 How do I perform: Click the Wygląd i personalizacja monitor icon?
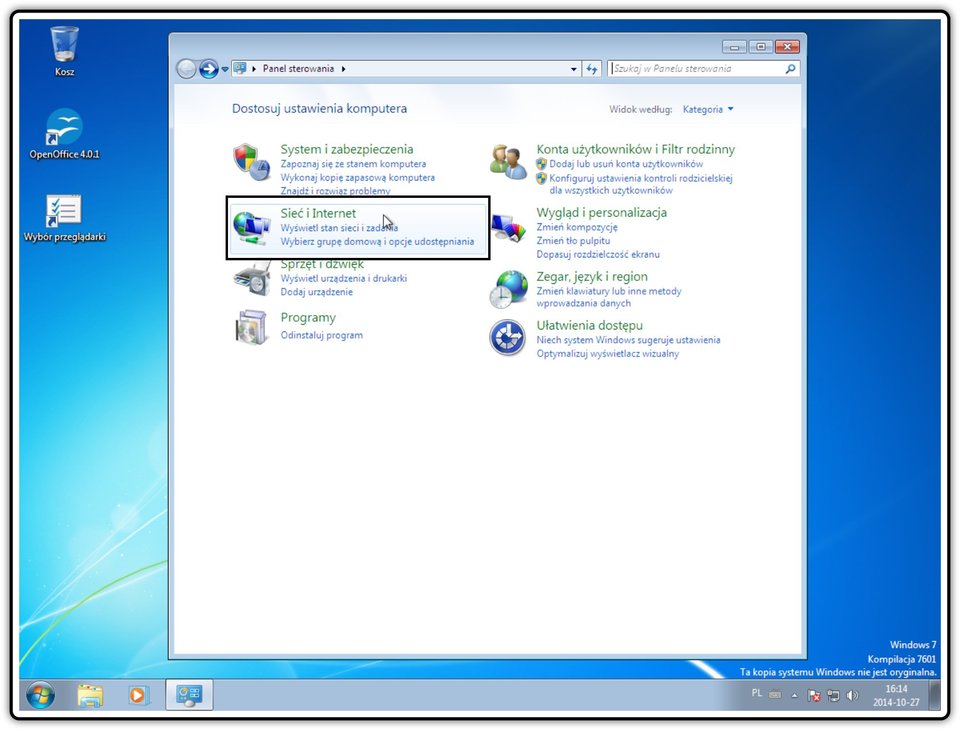click(508, 229)
